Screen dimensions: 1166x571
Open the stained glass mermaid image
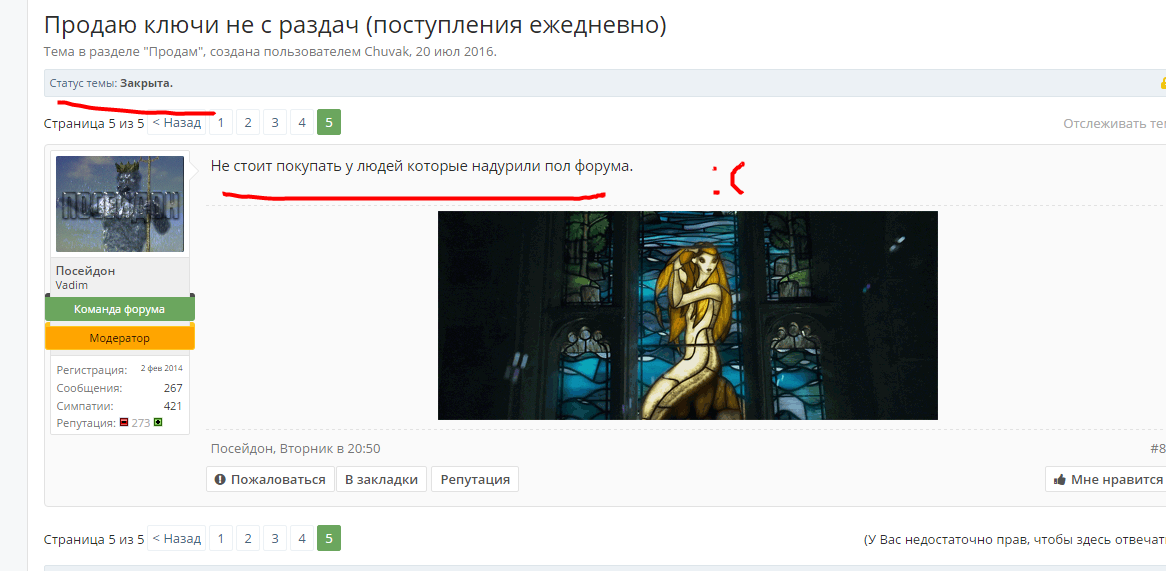point(687,315)
